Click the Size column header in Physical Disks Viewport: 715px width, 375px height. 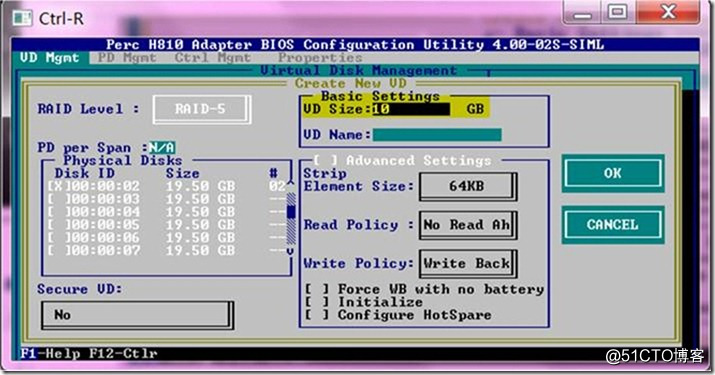(x=182, y=173)
